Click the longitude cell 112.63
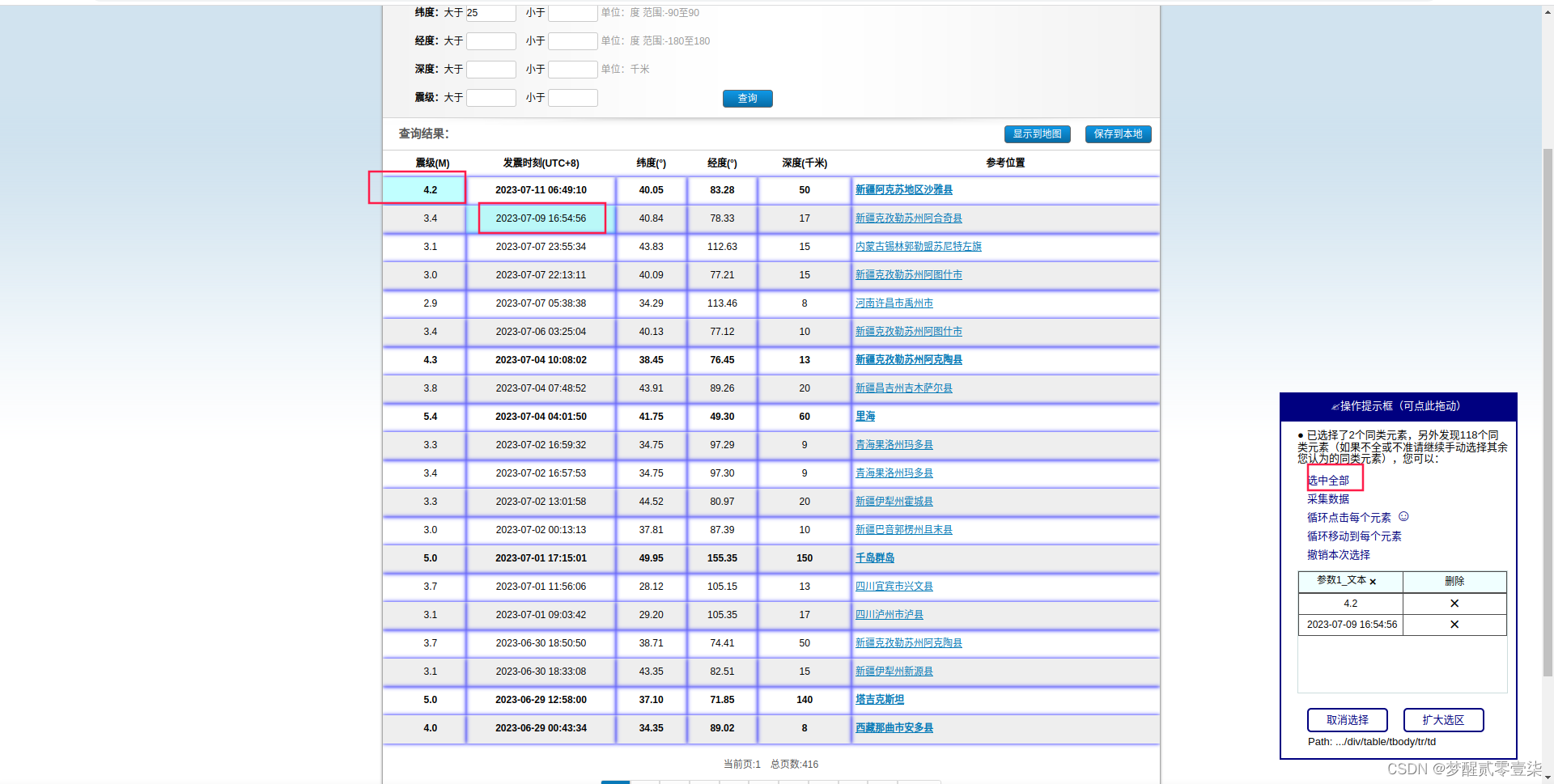This screenshot has height=784, width=1554. click(x=722, y=247)
